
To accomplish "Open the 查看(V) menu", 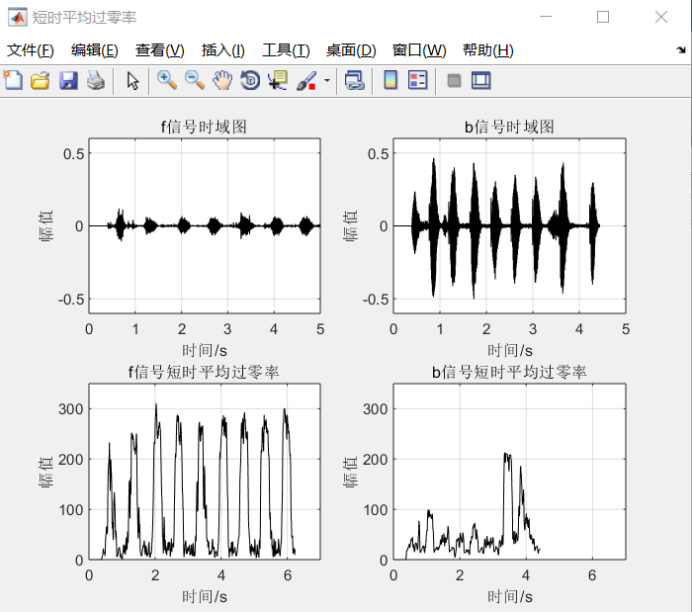I will [160, 50].
